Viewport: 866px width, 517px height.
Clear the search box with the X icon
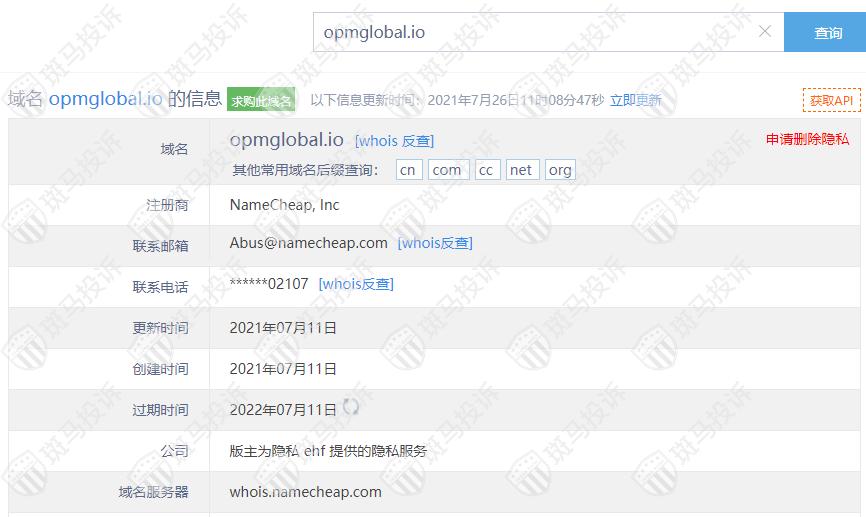765,31
